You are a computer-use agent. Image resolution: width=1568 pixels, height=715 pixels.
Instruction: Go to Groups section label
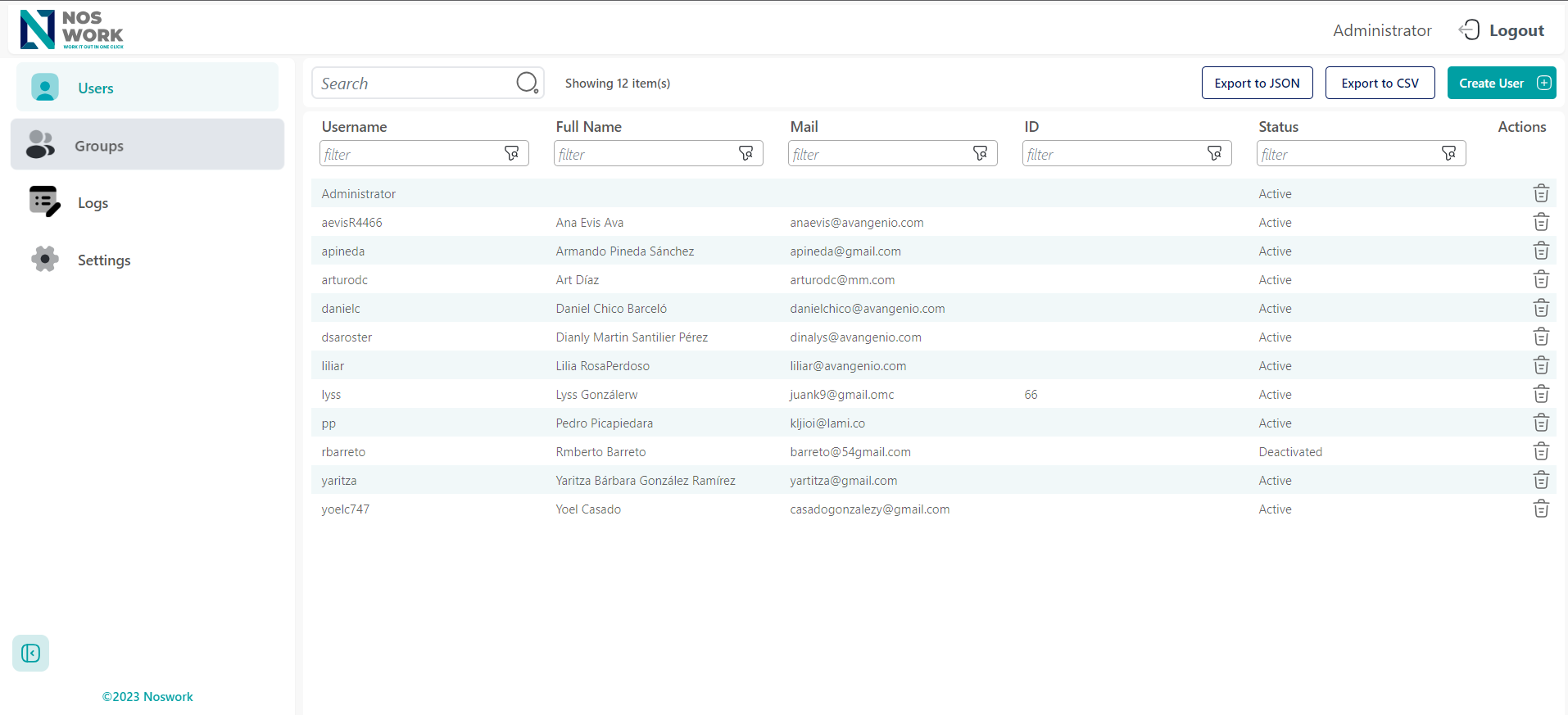click(x=99, y=146)
